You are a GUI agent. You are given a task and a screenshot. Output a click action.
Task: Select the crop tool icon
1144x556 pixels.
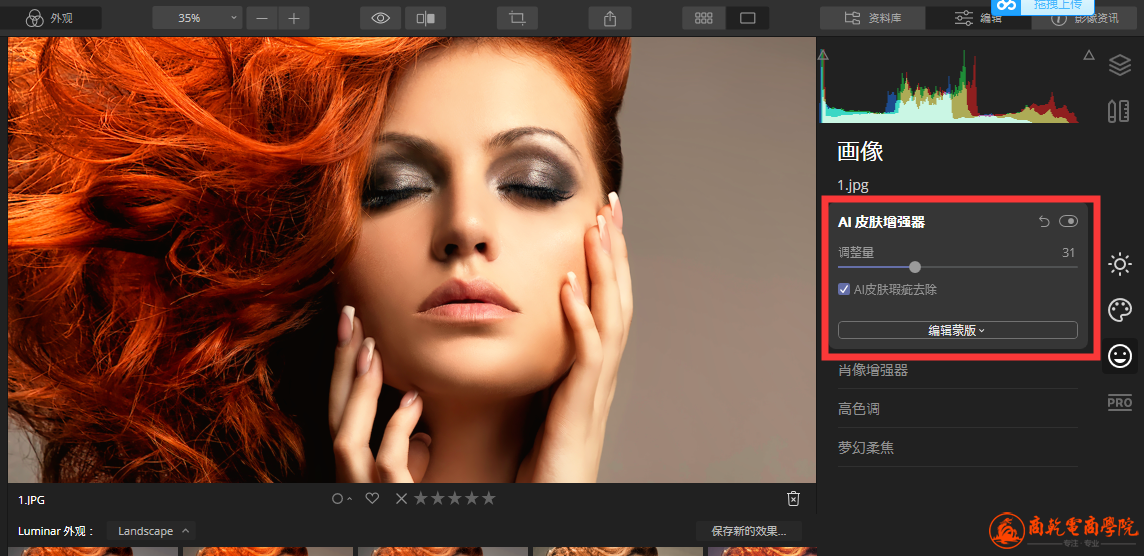click(x=517, y=18)
